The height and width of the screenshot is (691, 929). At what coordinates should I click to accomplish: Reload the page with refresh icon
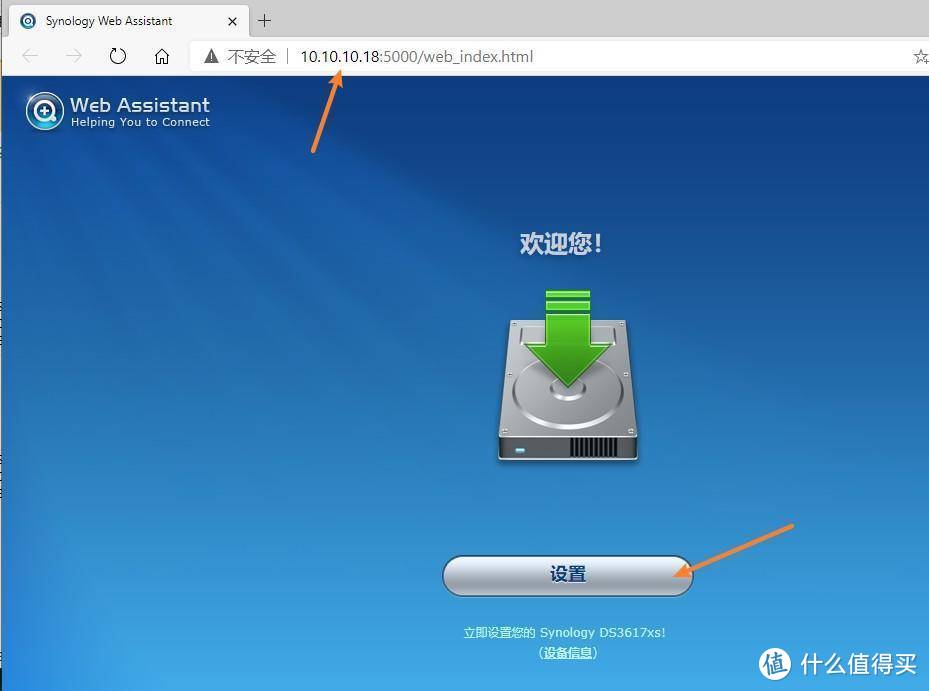click(x=118, y=56)
